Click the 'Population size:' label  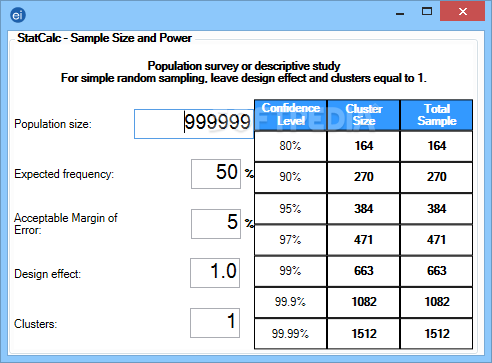[x=53, y=124]
